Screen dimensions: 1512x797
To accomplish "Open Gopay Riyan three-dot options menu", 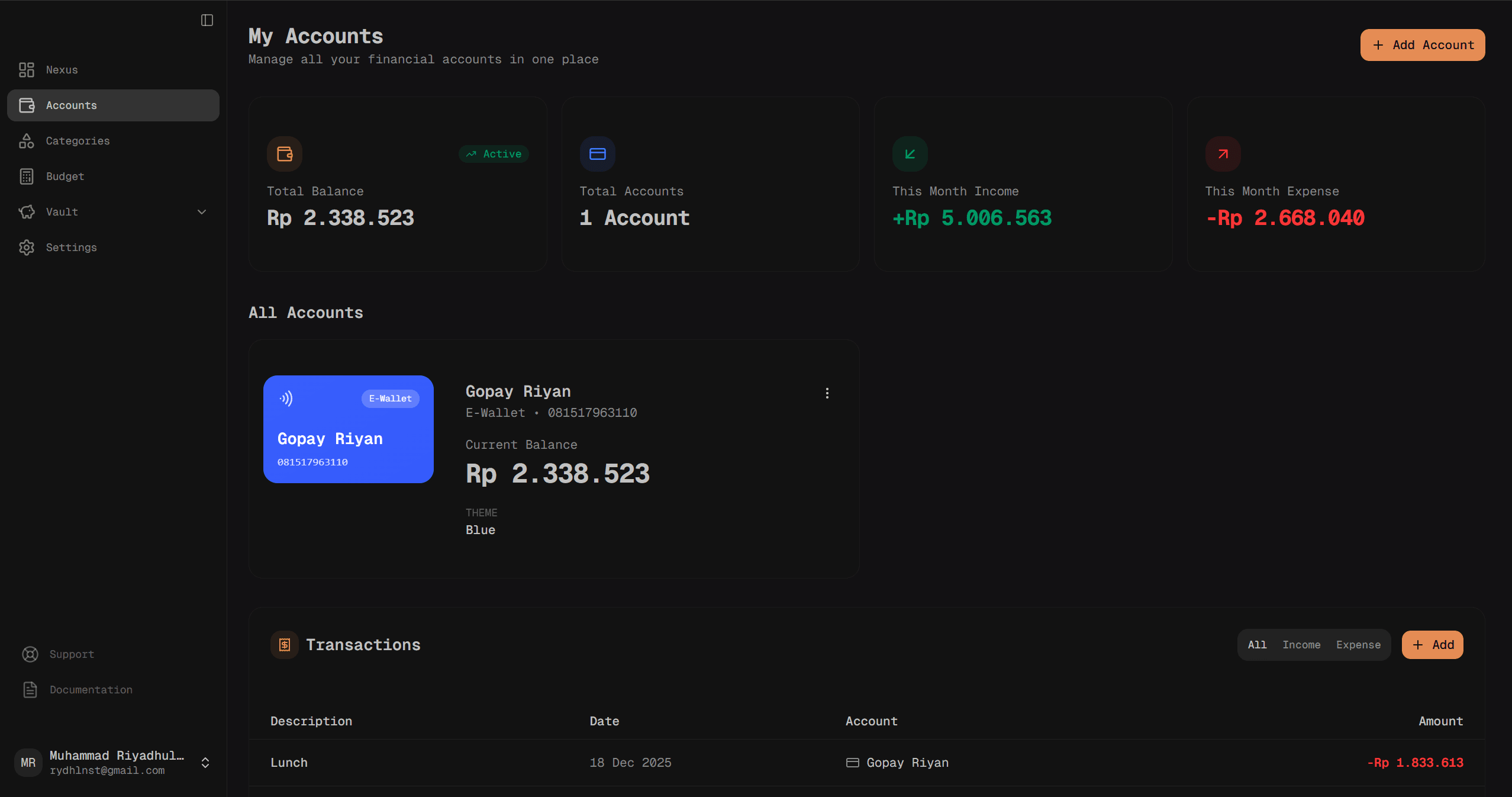I will [x=827, y=393].
